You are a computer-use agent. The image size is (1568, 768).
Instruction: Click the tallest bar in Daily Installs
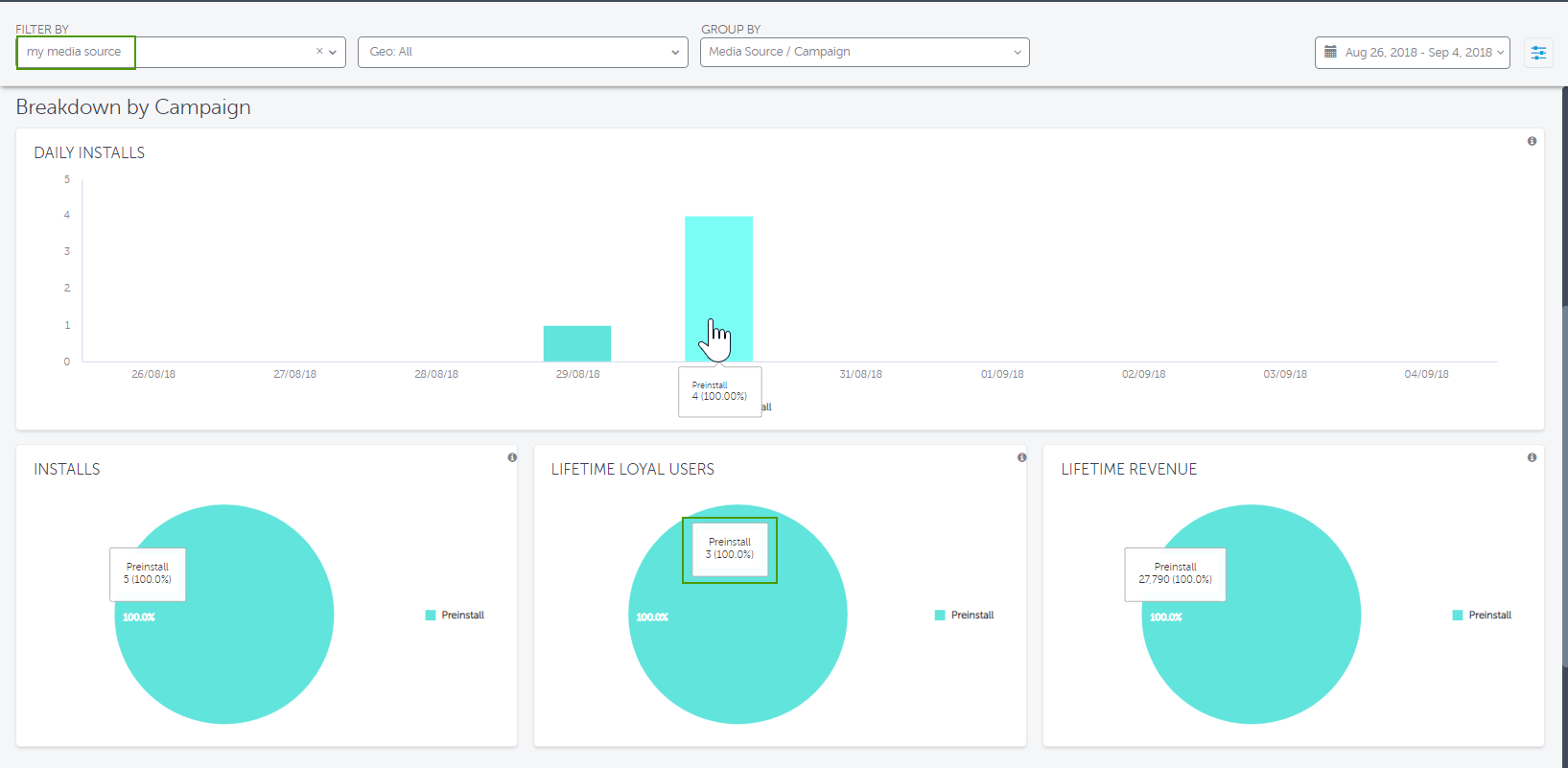[x=718, y=278]
